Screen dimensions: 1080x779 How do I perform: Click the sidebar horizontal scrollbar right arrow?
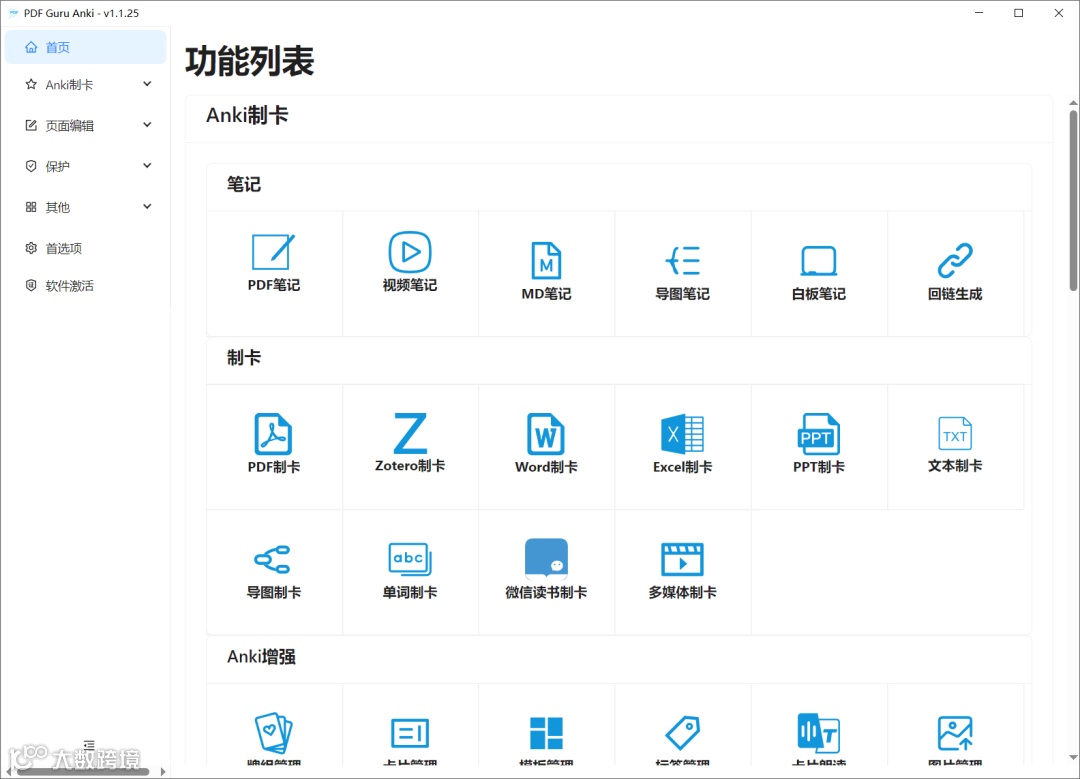pyautogui.click(x=163, y=771)
